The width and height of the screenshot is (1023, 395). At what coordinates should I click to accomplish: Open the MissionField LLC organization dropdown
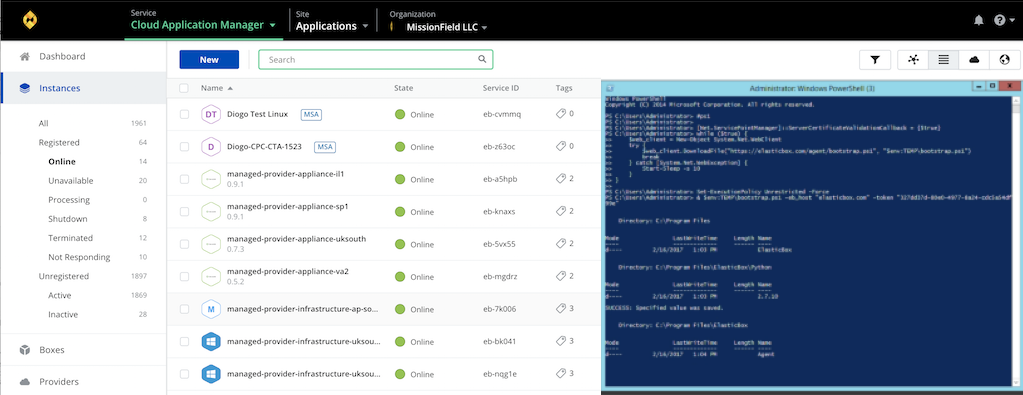[x=447, y=27]
